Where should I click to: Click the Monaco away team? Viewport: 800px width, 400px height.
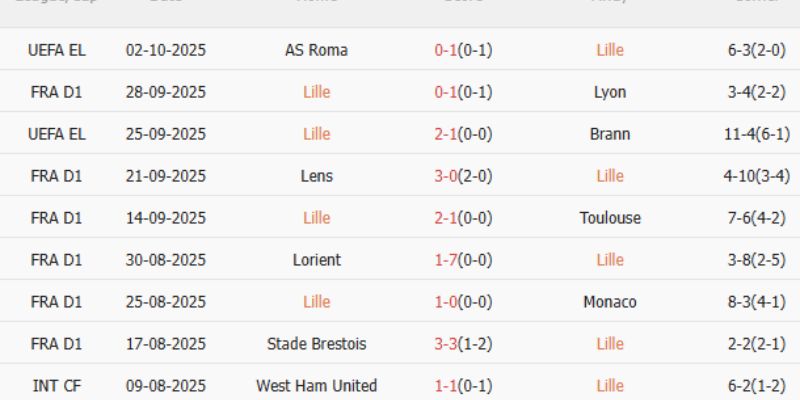point(609,302)
